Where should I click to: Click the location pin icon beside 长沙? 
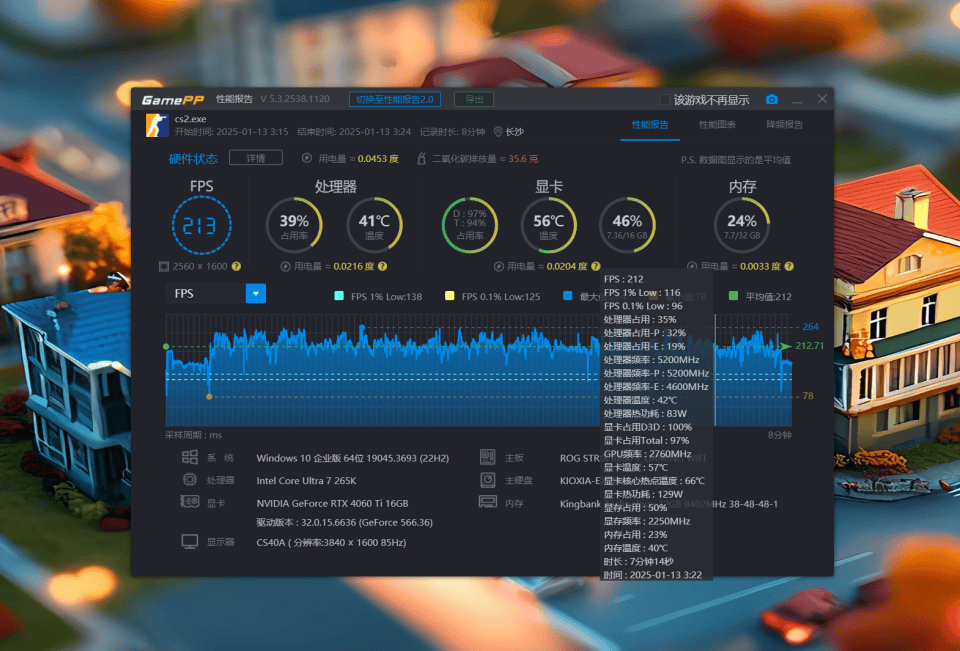(498, 132)
